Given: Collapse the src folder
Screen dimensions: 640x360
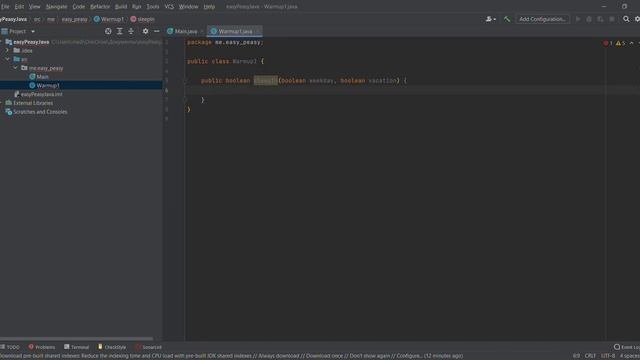Looking at the screenshot, I should coord(7,59).
